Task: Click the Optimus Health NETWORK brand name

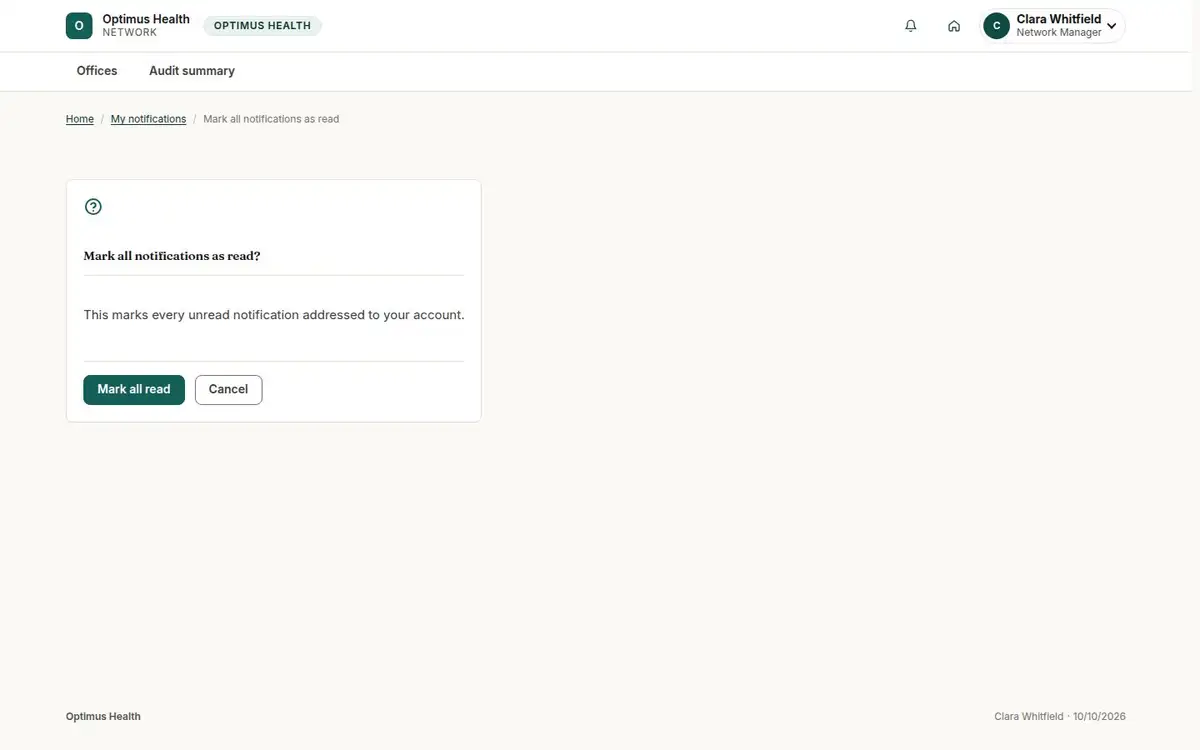Action: point(146,26)
